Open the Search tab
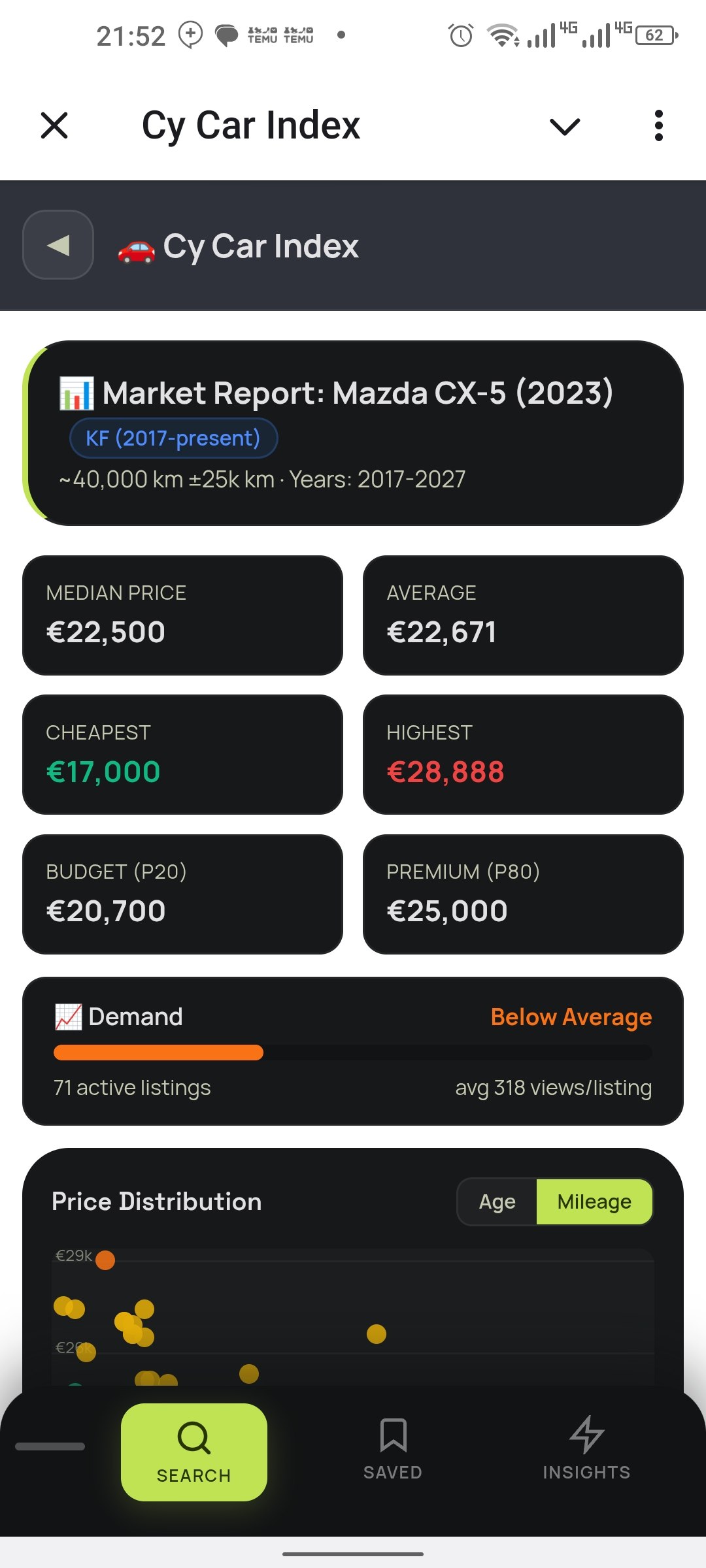Image resolution: width=706 pixels, height=1568 pixels. (194, 1452)
